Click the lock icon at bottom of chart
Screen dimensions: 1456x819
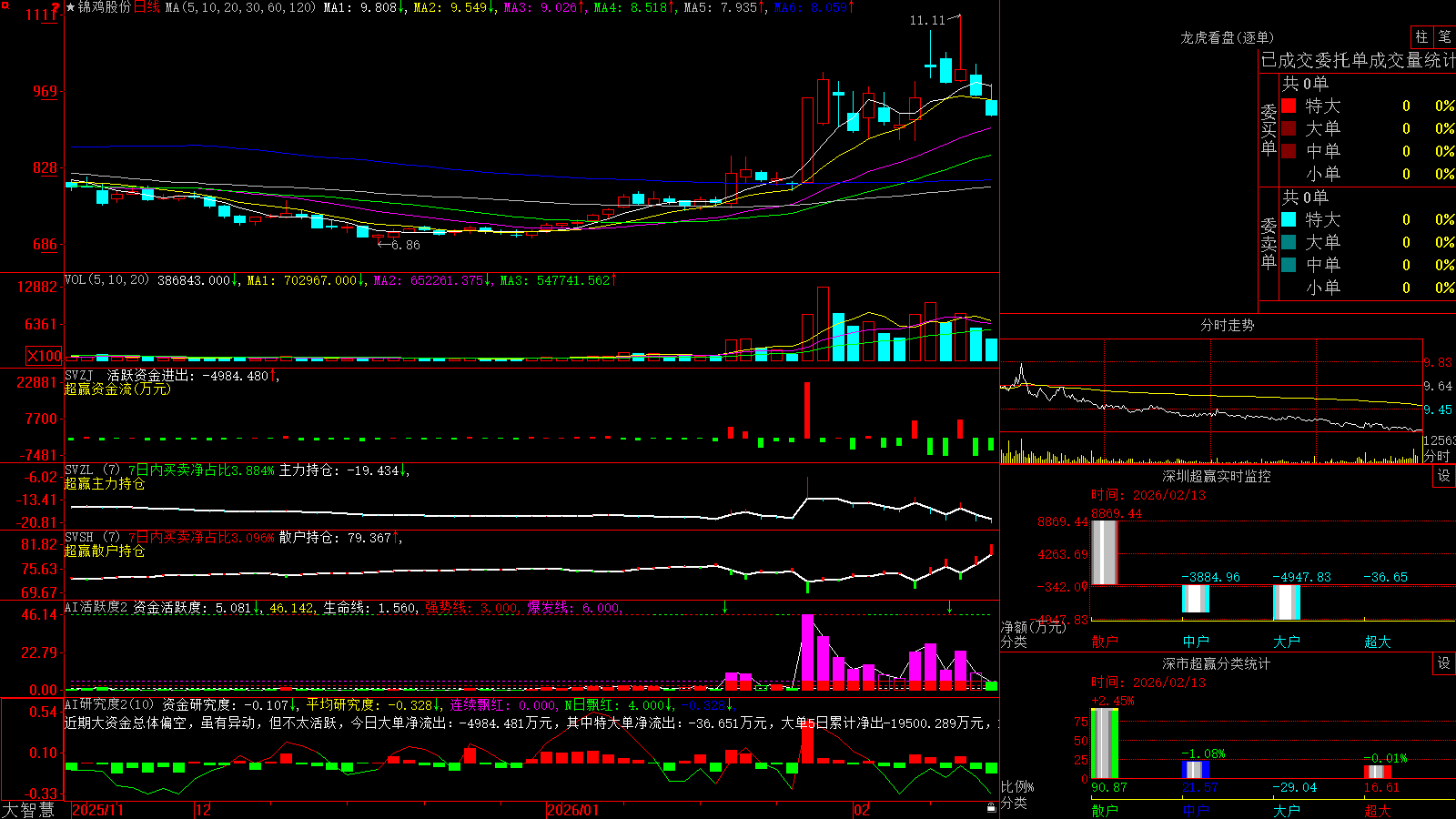(991, 808)
